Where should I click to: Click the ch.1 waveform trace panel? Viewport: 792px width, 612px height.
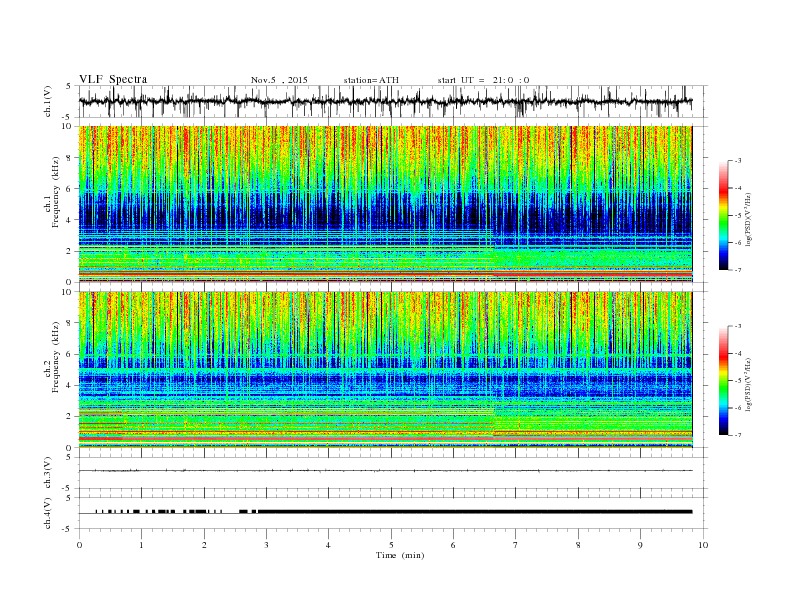[x=393, y=101]
